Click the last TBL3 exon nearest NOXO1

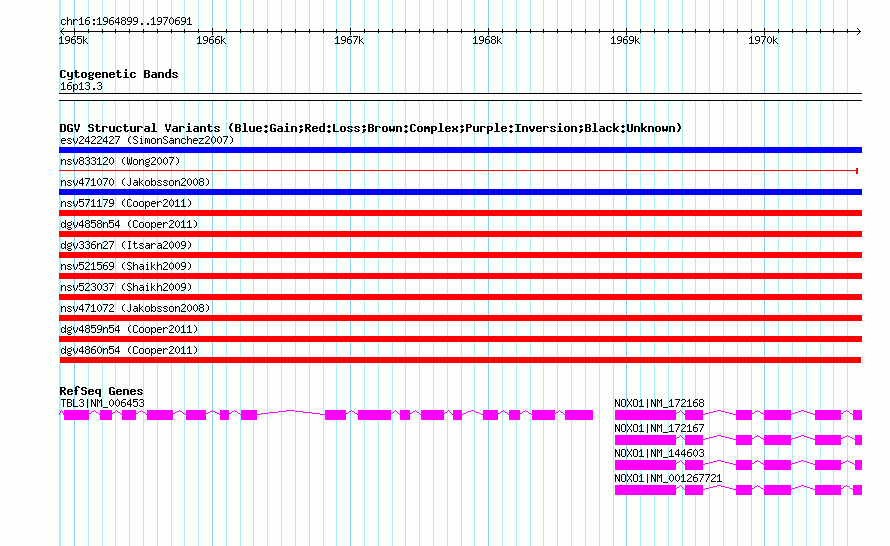pyautogui.click(x=579, y=415)
